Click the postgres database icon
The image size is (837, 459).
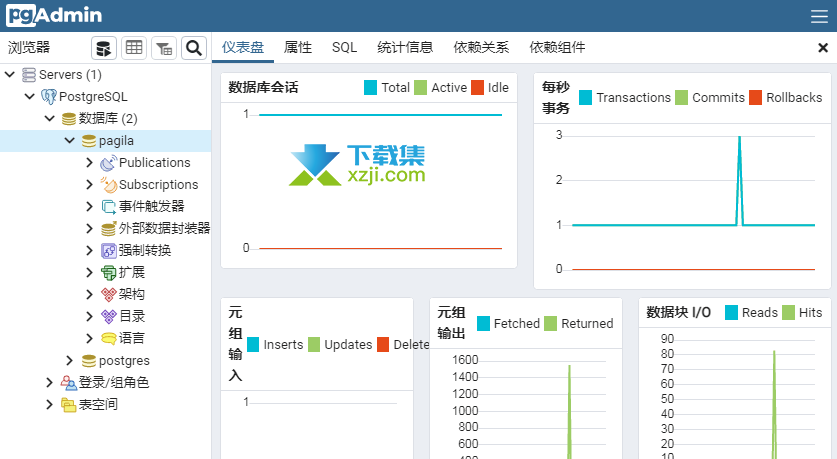[89, 361]
